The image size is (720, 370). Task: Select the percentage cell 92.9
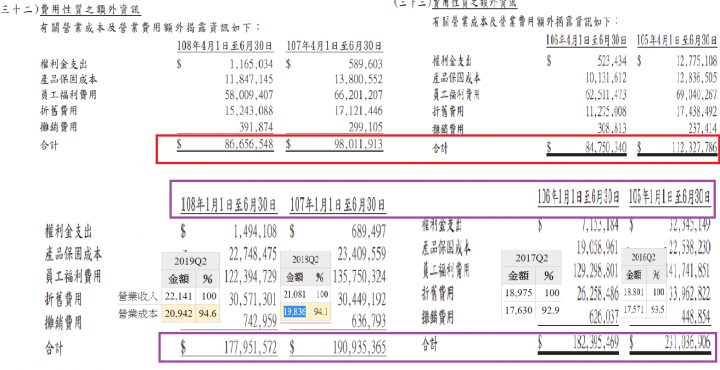coord(550,310)
